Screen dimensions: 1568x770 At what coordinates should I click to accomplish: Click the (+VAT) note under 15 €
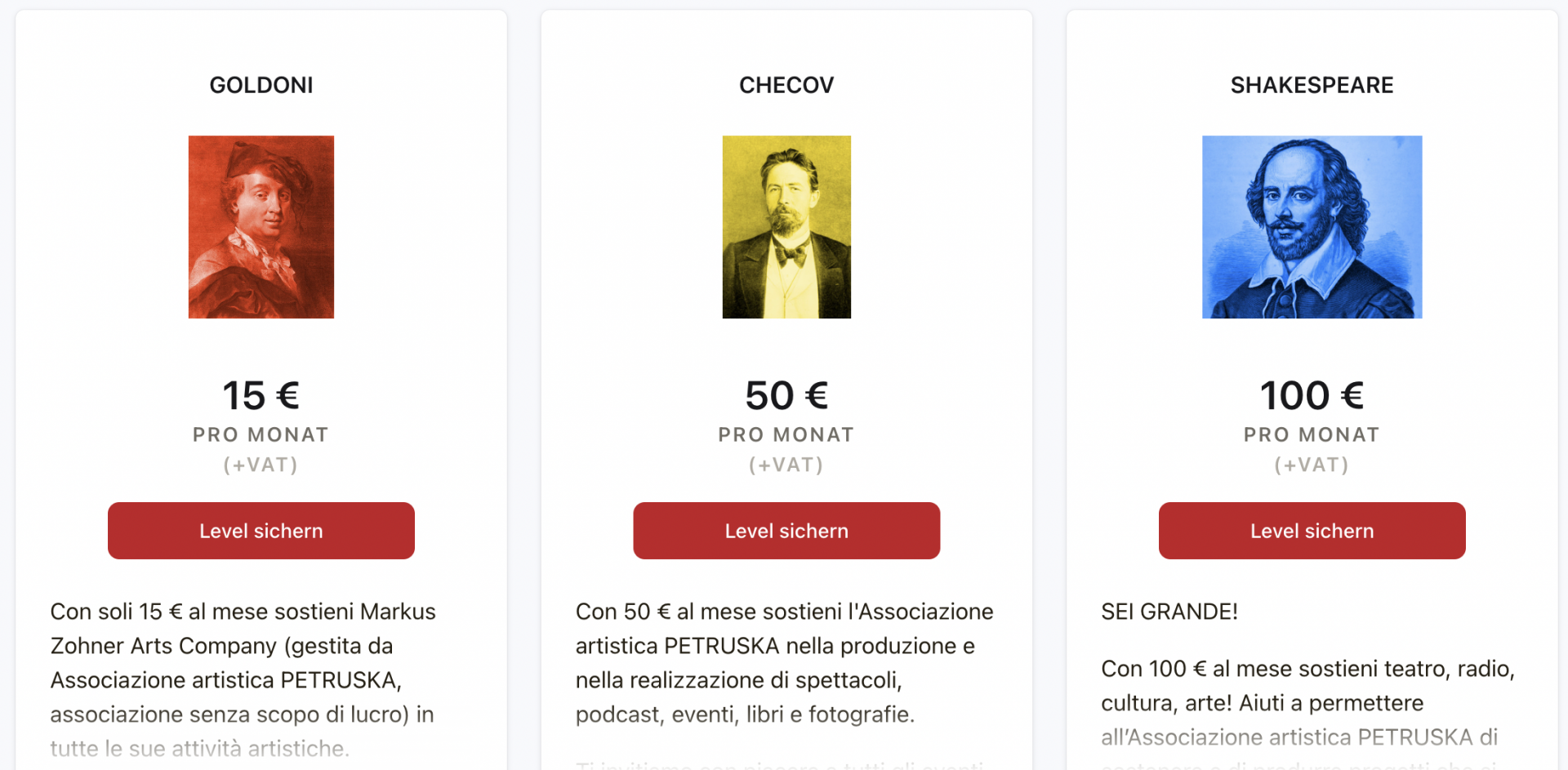[x=261, y=465]
